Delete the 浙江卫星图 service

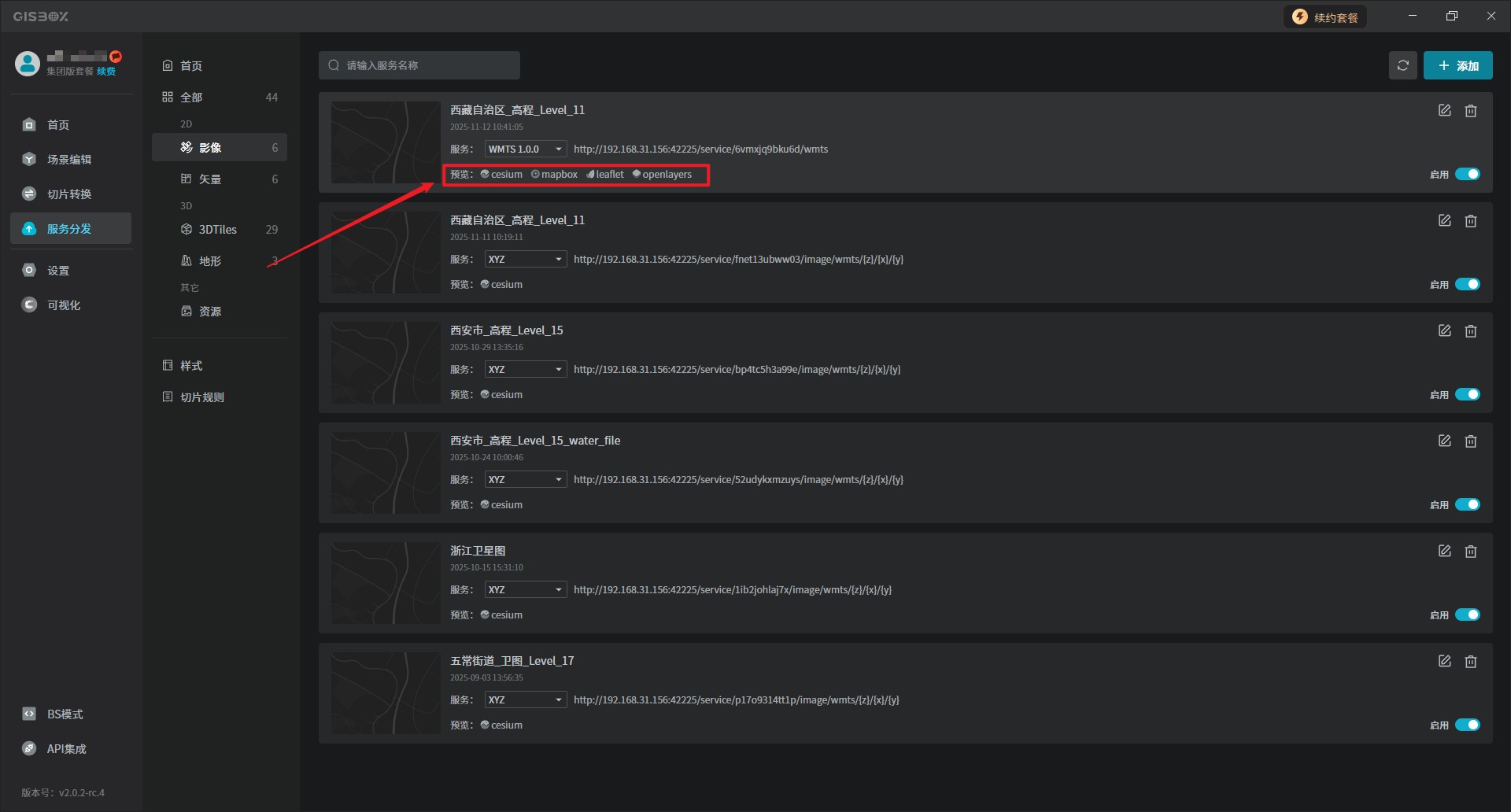tap(1470, 552)
